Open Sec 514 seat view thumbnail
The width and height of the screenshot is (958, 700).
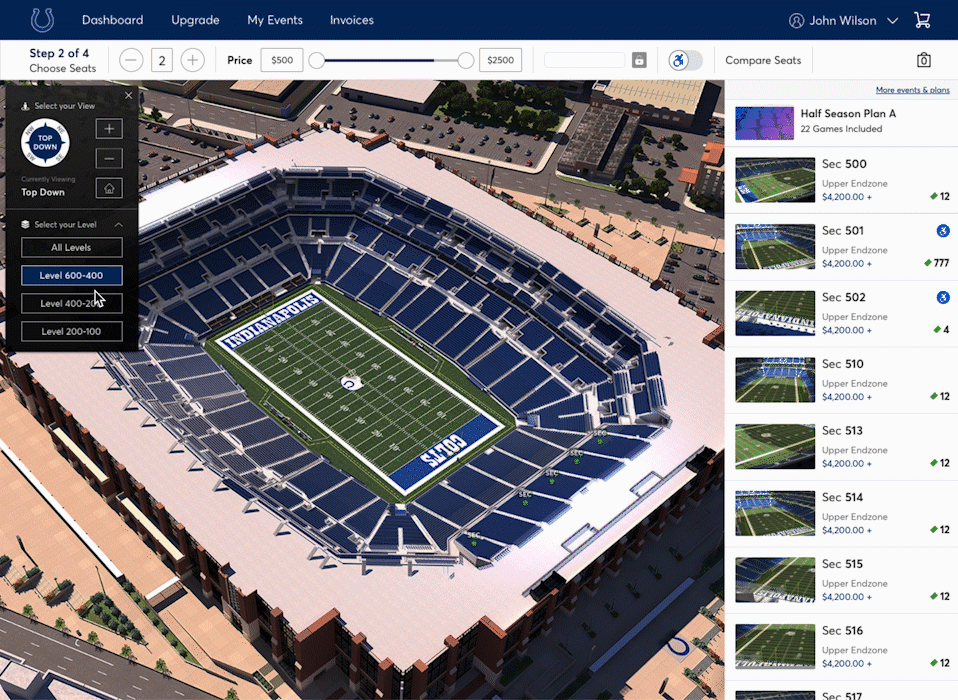775,513
